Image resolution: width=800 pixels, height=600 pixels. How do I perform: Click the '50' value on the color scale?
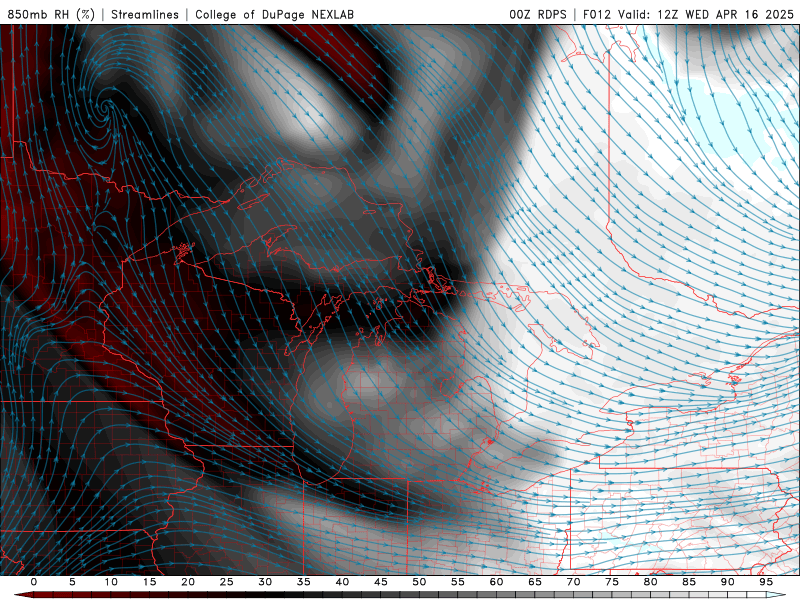pyautogui.click(x=419, y=582)
